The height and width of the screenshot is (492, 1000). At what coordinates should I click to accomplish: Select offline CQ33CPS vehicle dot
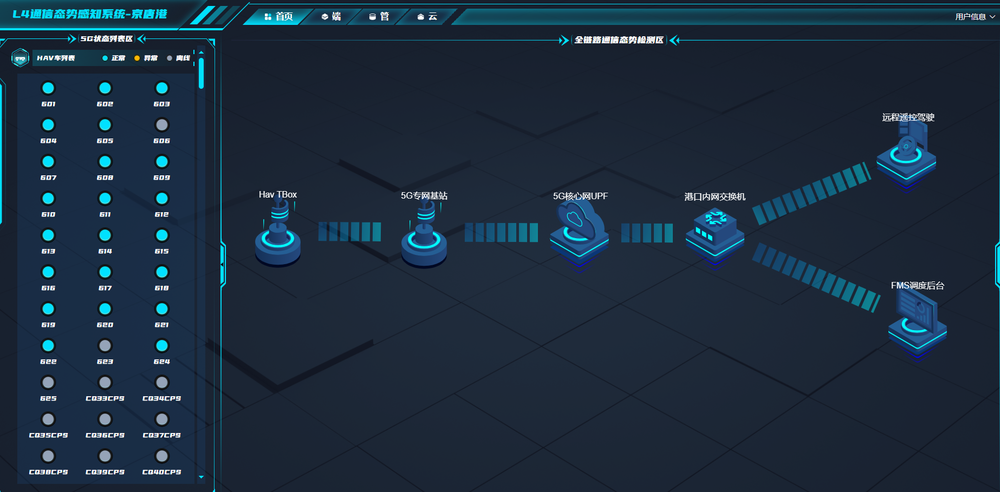click(x=105, y=382)
